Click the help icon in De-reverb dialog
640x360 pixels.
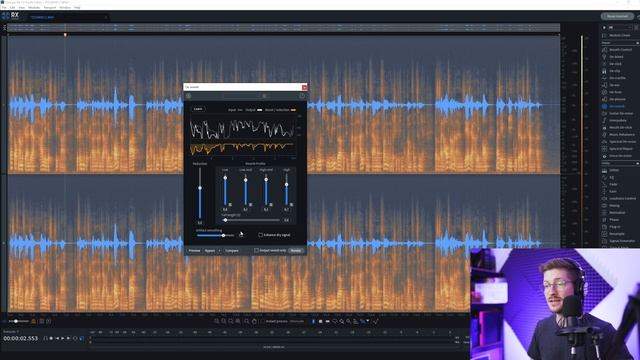coord(302,96)
